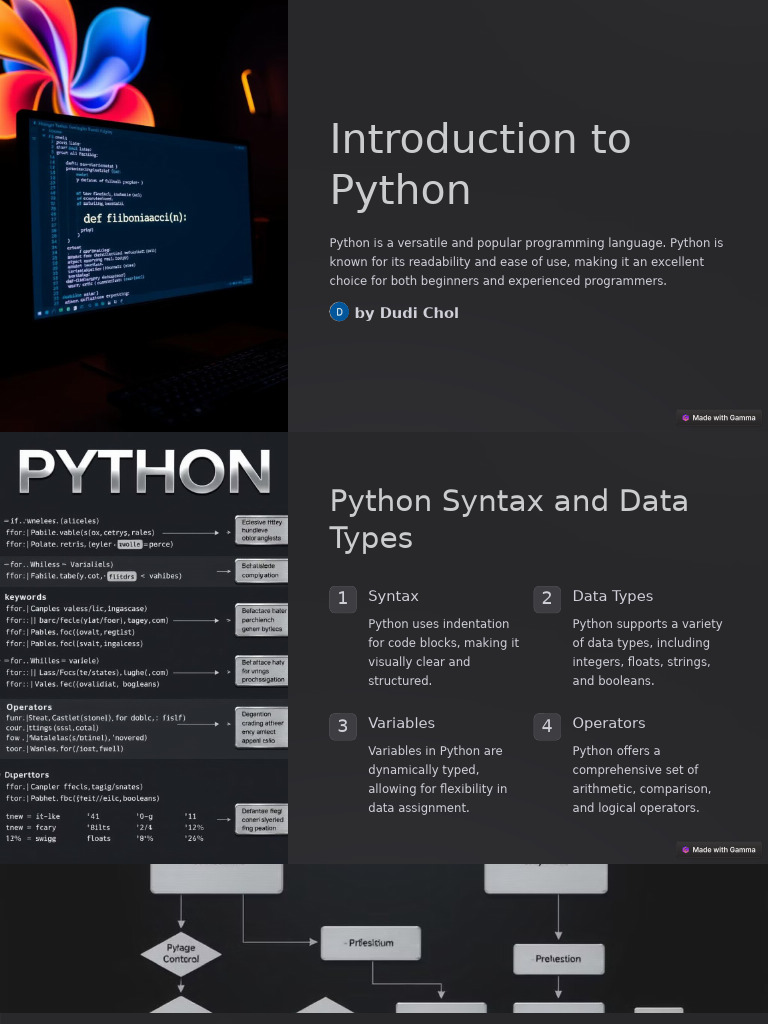Image resolution: width=768 pixels, height=1024 pixels.
Task: Click the metallic "PYTHON" title image
Action: tap(144, 472)
